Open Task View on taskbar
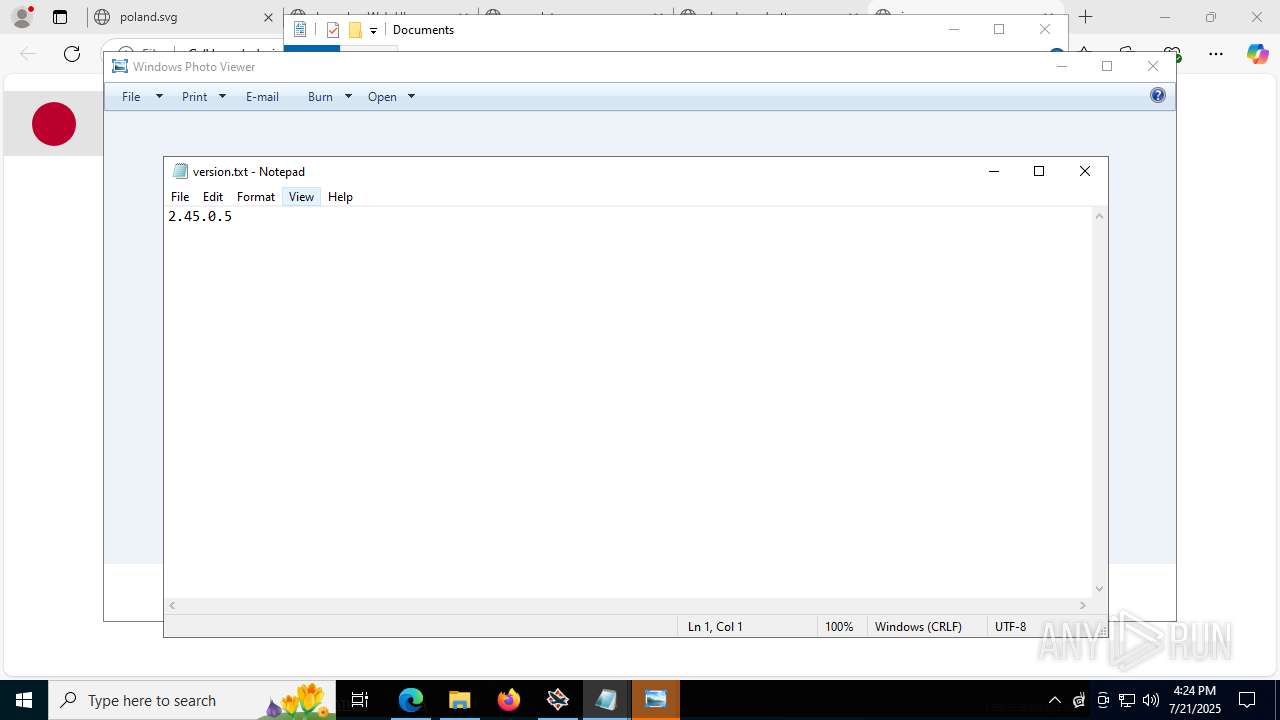The width and height of the screenshot is (1280, 720). (360, 700)
